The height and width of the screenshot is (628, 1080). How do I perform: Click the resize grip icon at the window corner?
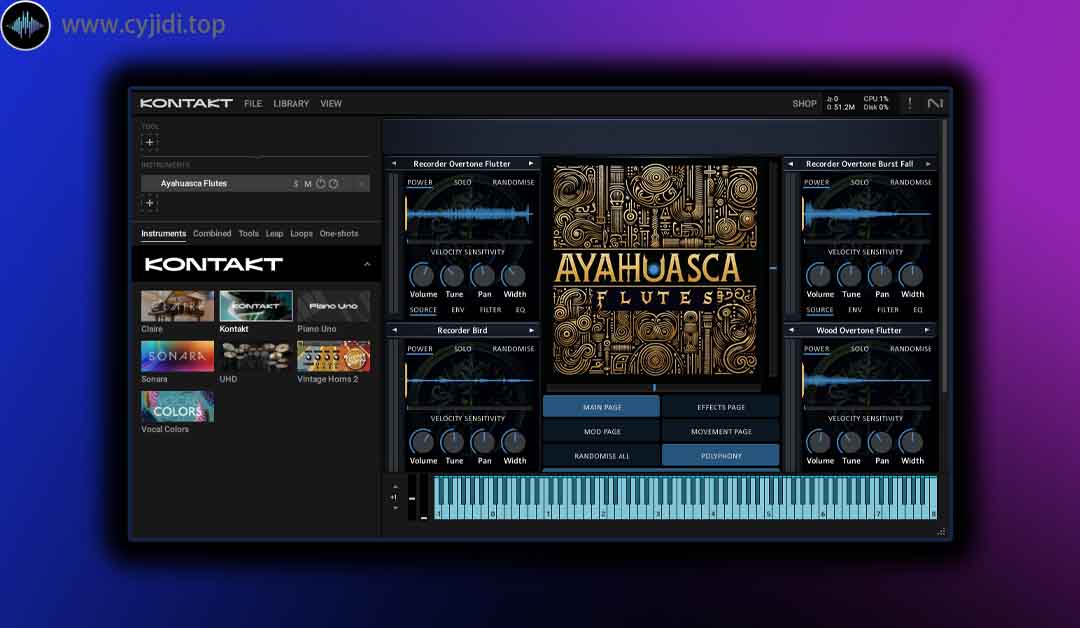pos(941,532)
